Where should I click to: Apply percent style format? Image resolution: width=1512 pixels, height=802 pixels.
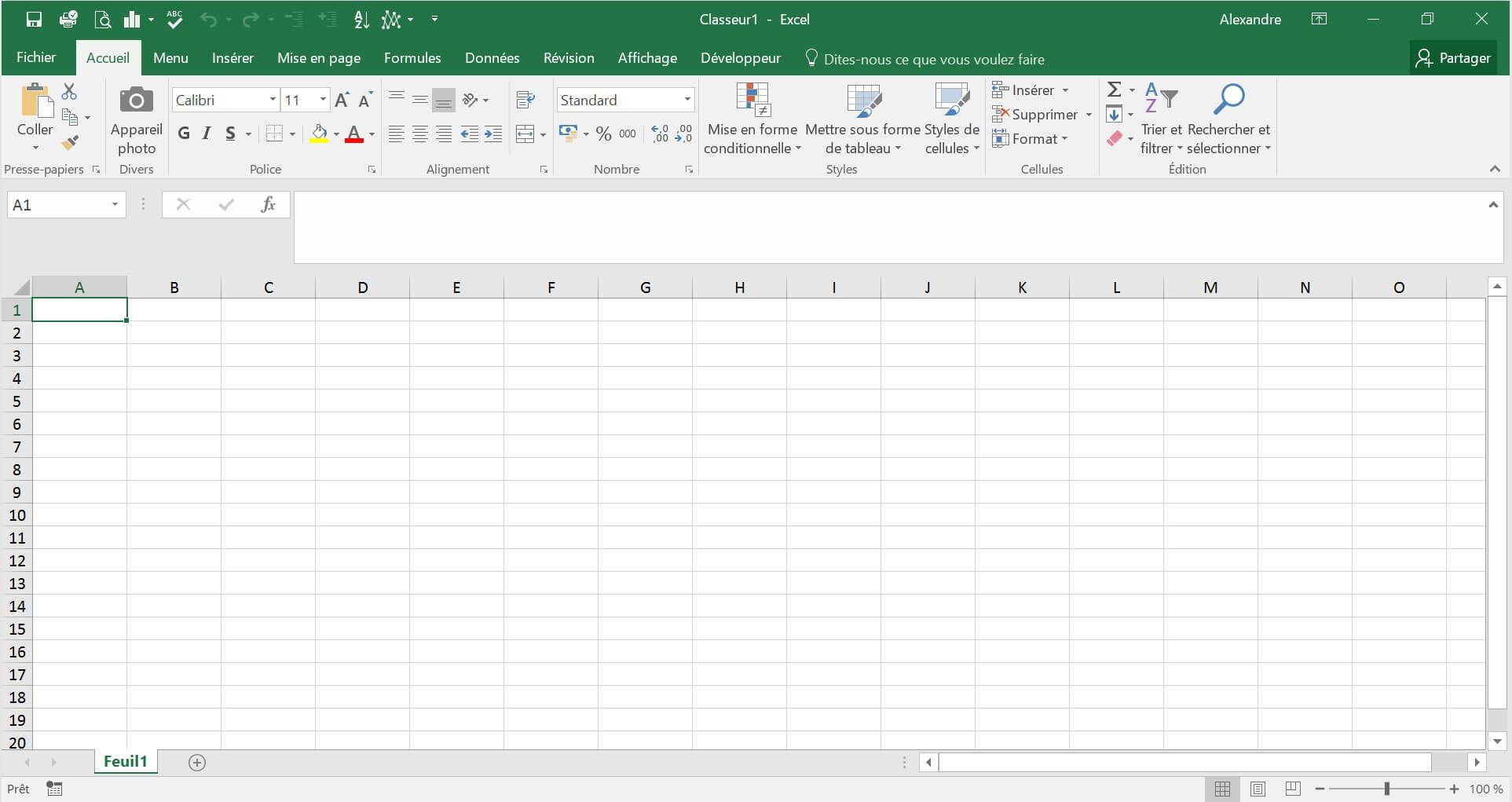tap(603, 134)
